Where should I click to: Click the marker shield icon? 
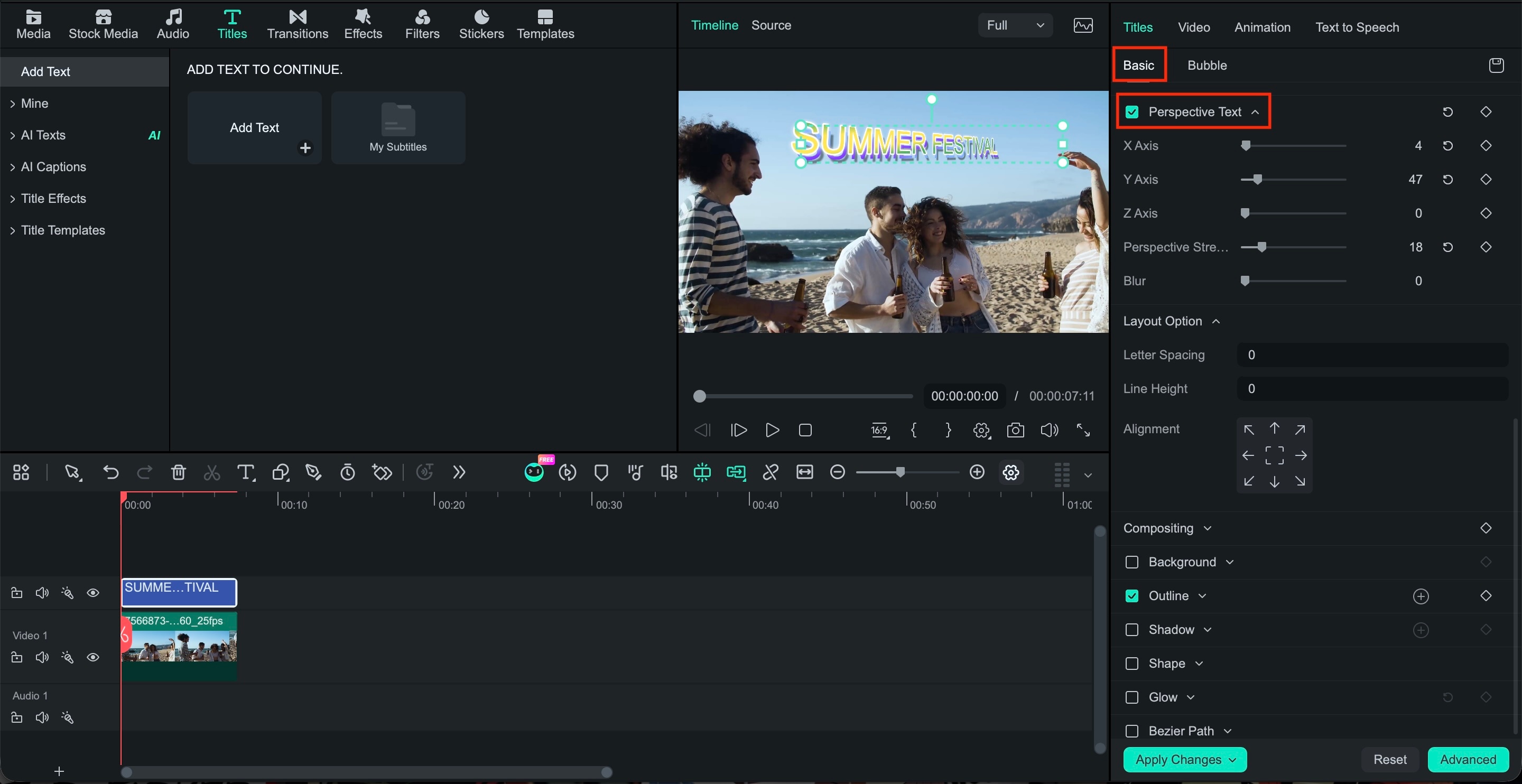(x=601, y=472)
